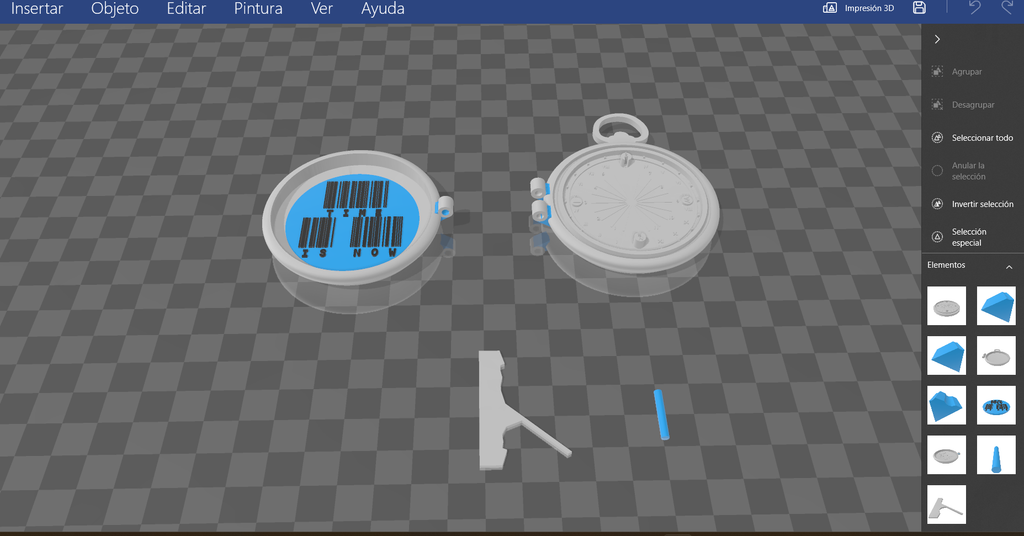Select the blue cylinder pin in viewport

[x=662, y=415]
